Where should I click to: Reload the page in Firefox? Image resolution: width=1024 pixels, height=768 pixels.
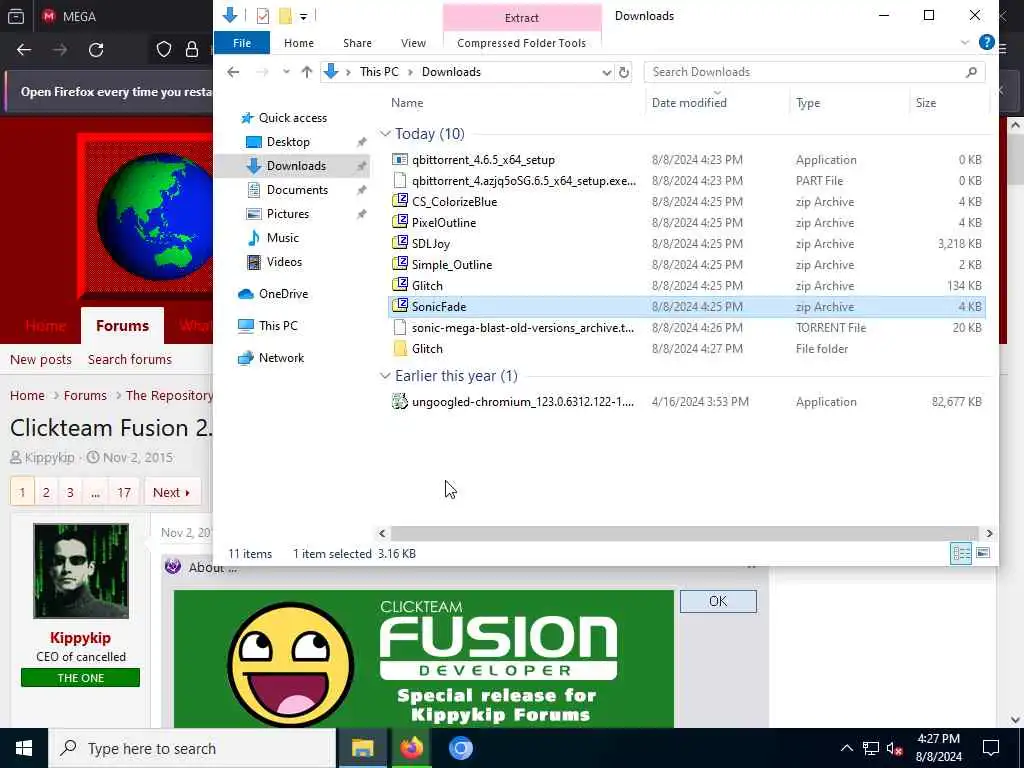pos(96,50)
